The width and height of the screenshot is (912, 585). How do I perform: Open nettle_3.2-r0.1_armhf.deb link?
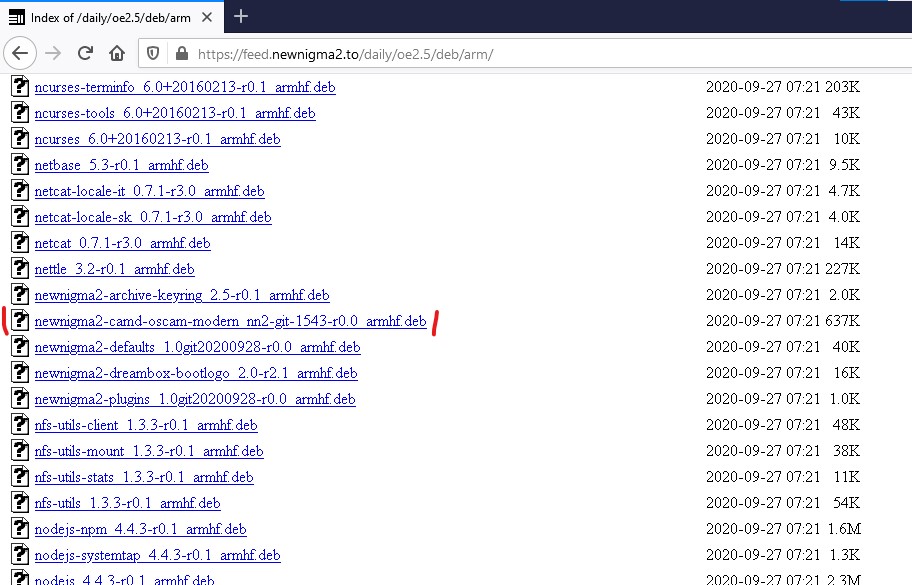coord(115,270)
